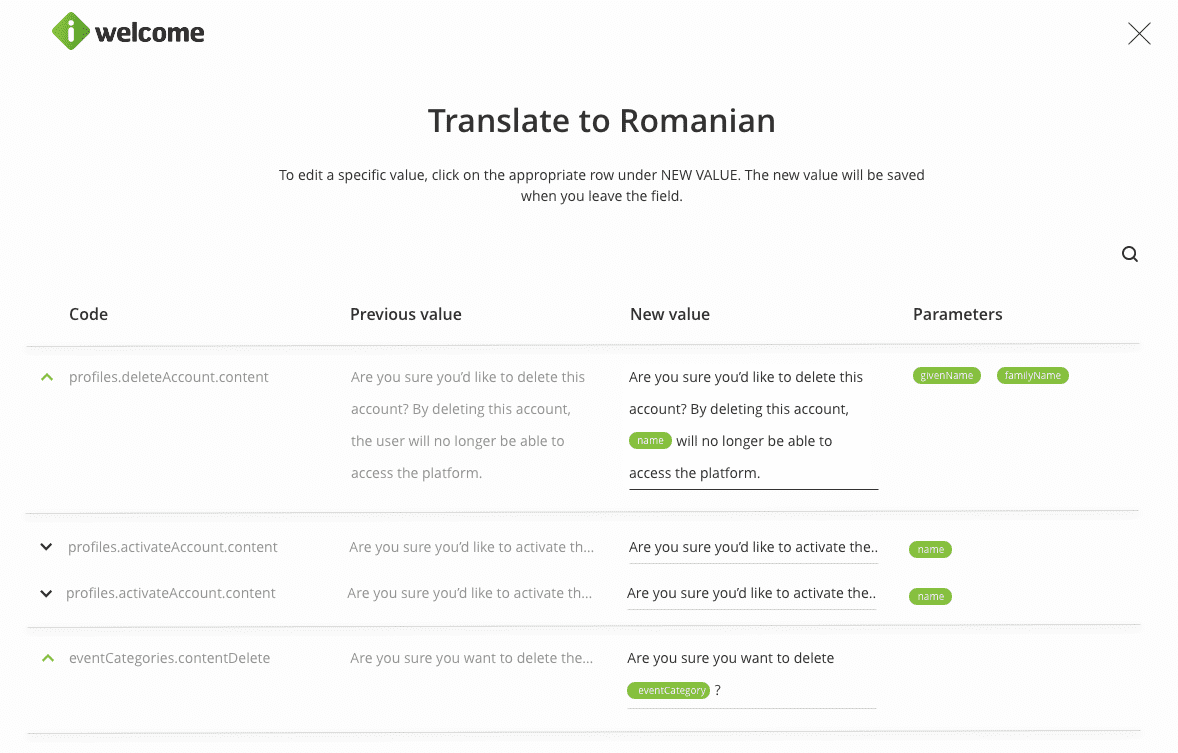Select the givenName parameter tag

(x=946, y=376)
